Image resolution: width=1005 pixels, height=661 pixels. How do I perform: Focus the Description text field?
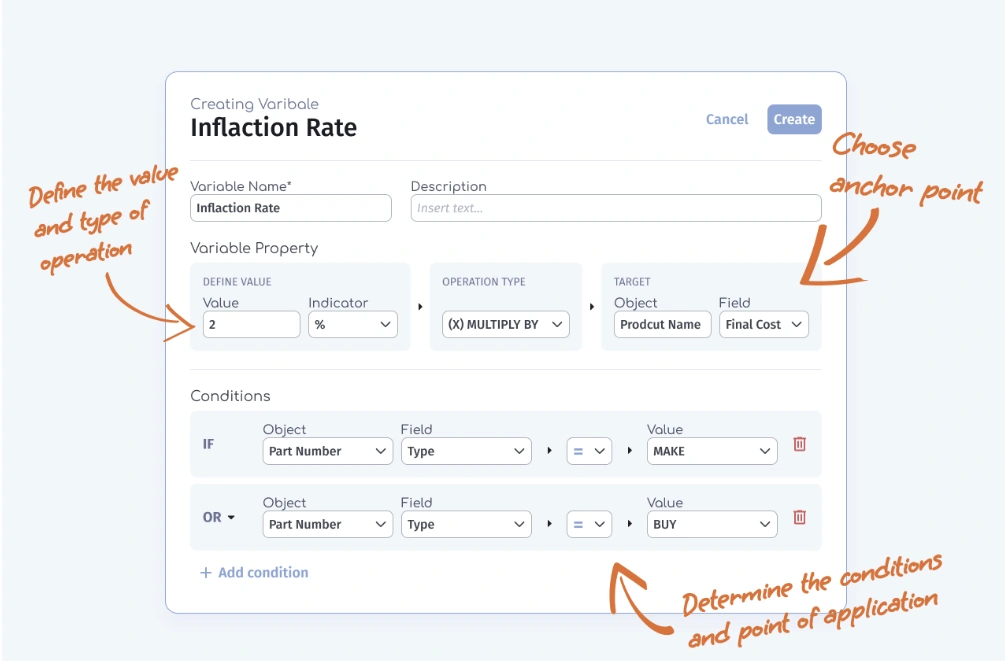click(x=616, y=208)
